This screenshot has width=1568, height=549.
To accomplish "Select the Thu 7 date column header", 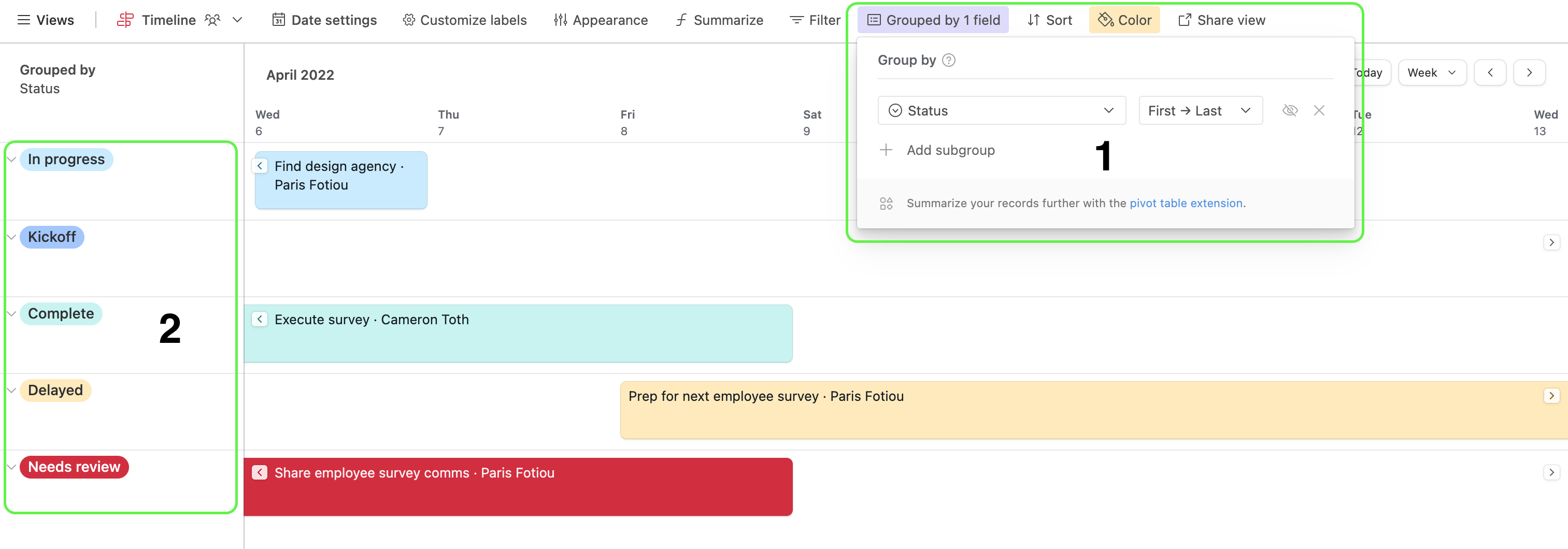I will (x=448, y=122).
